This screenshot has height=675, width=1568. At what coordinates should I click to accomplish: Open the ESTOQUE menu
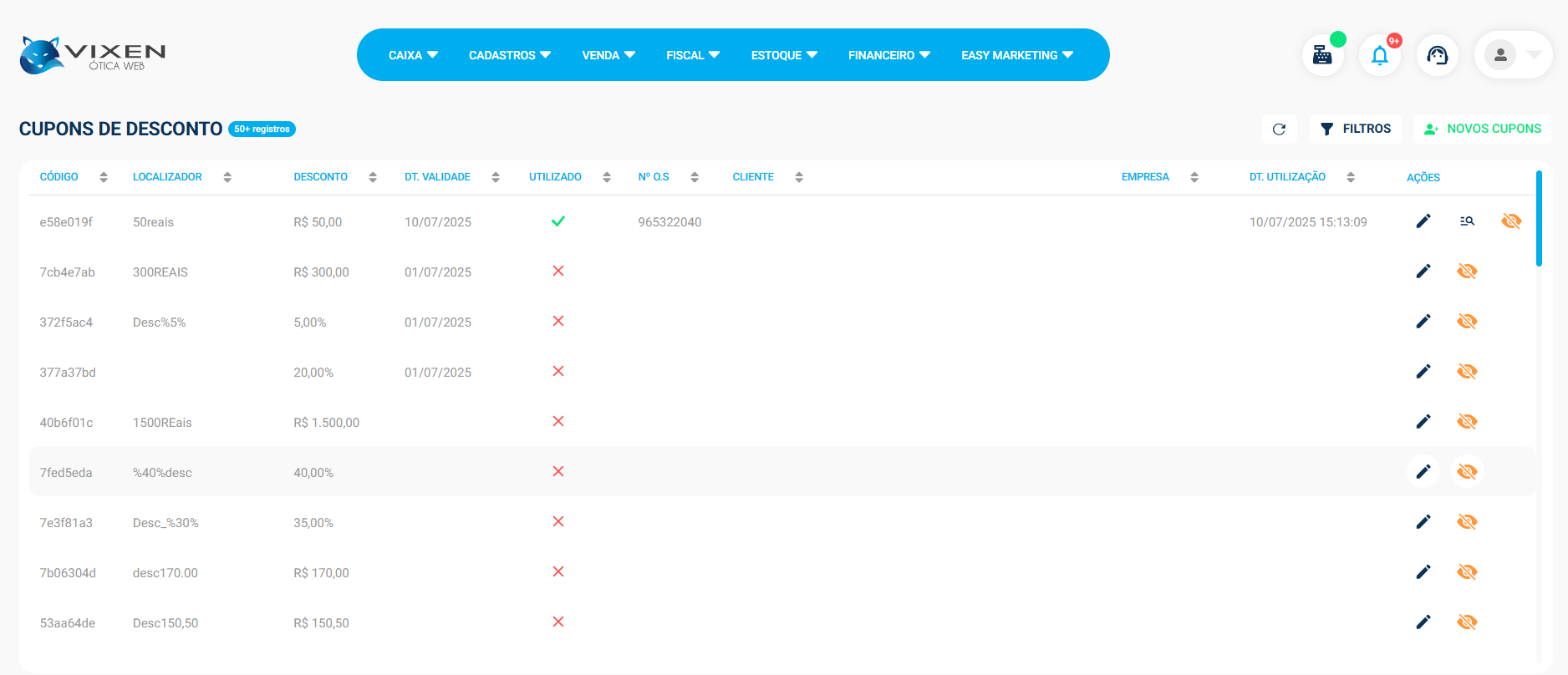point(783,55)
